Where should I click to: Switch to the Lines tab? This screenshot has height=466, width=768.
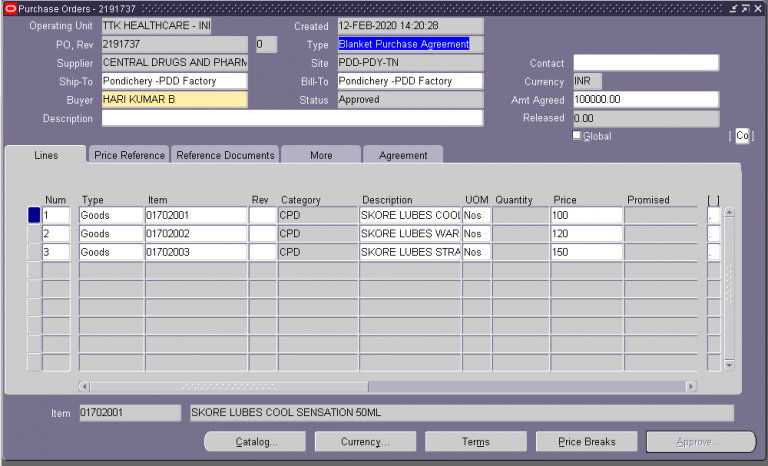[46, 155]
